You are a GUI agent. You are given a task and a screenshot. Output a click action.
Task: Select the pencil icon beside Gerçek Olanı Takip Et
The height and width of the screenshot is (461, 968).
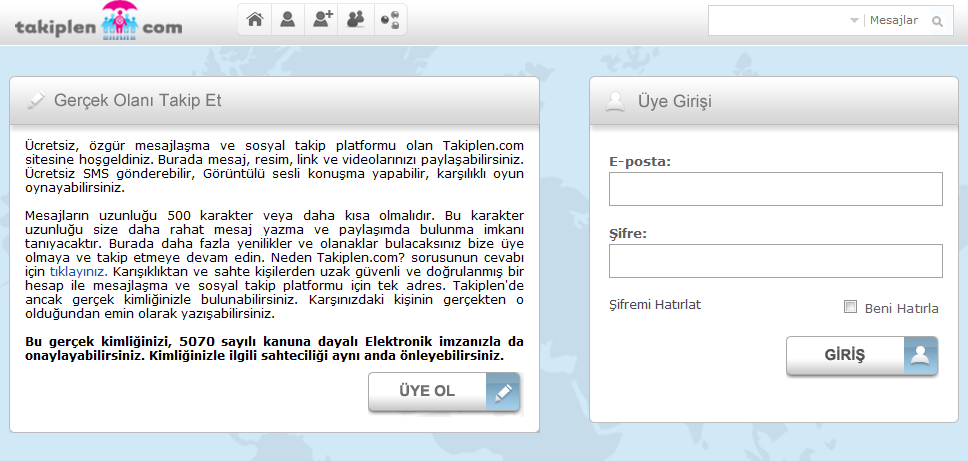[x=37, y=101]
